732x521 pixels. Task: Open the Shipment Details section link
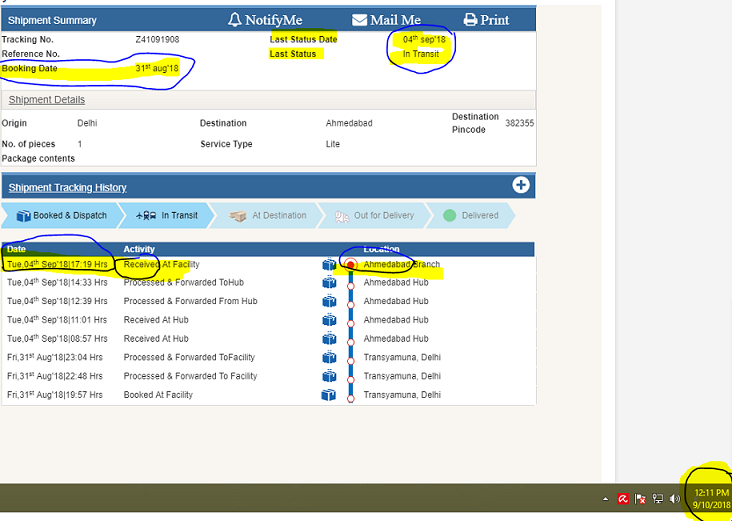click(x=47, y=100)
